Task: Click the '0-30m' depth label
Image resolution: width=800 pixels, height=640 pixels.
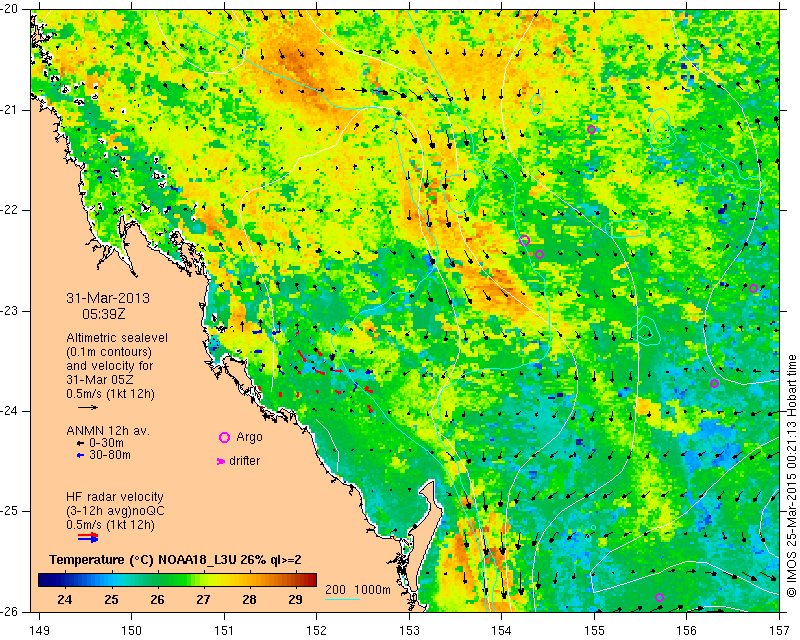Action: click(x=106, y=443)
